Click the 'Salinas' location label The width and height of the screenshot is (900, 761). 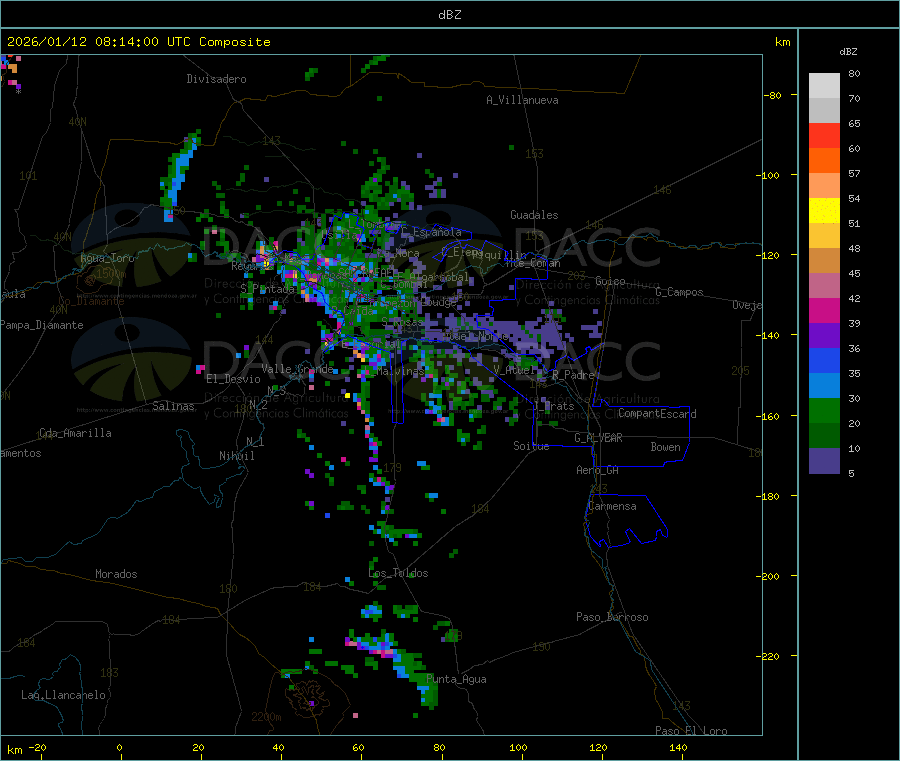pyautogui.click(x=173, y=406)
